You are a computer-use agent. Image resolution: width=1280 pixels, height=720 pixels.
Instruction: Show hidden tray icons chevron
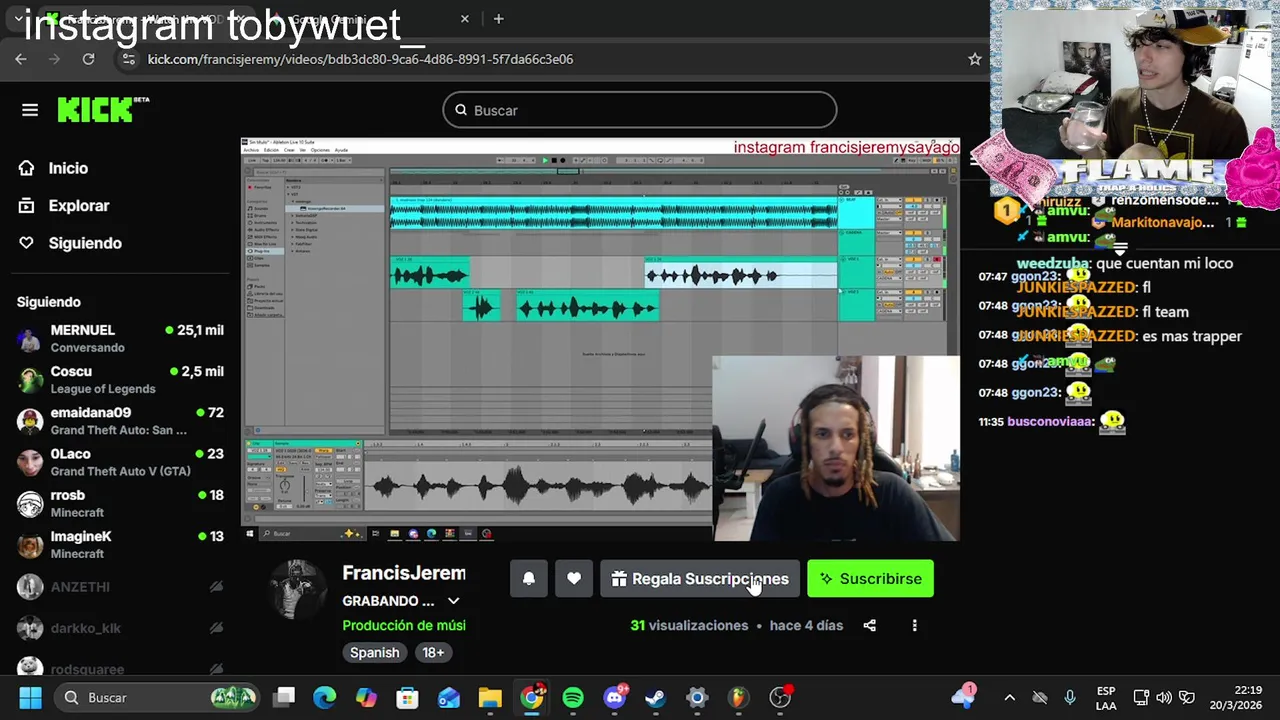tap(1009, 697)
